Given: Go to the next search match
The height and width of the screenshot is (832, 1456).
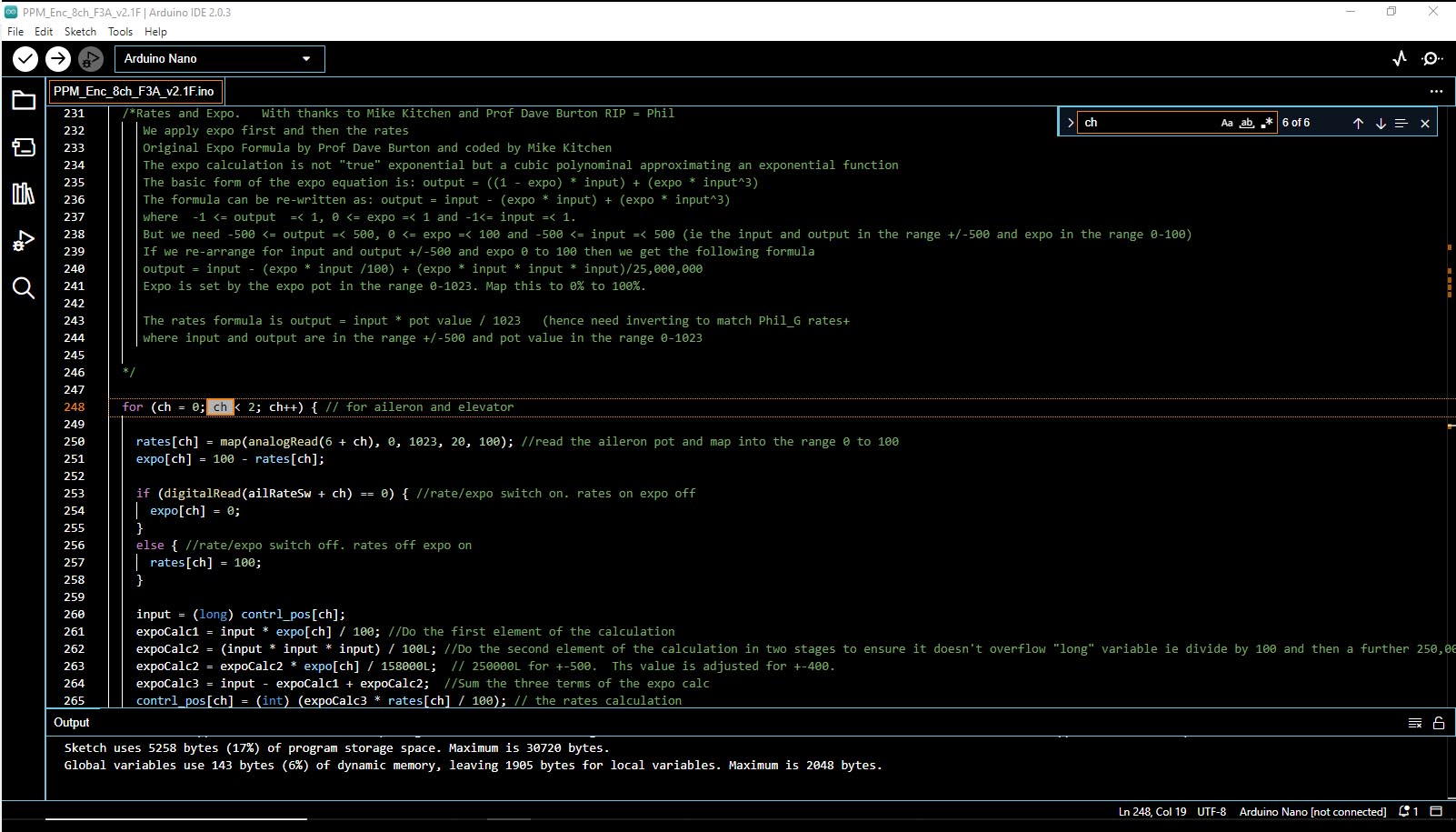Looking at the screenshot, I should coord(1380,123).
